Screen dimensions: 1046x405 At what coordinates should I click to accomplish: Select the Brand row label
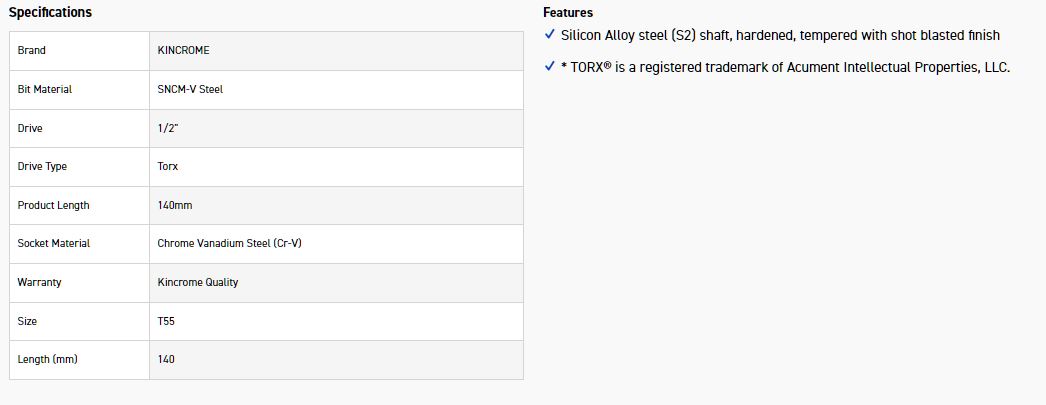(x=32, y=50)
